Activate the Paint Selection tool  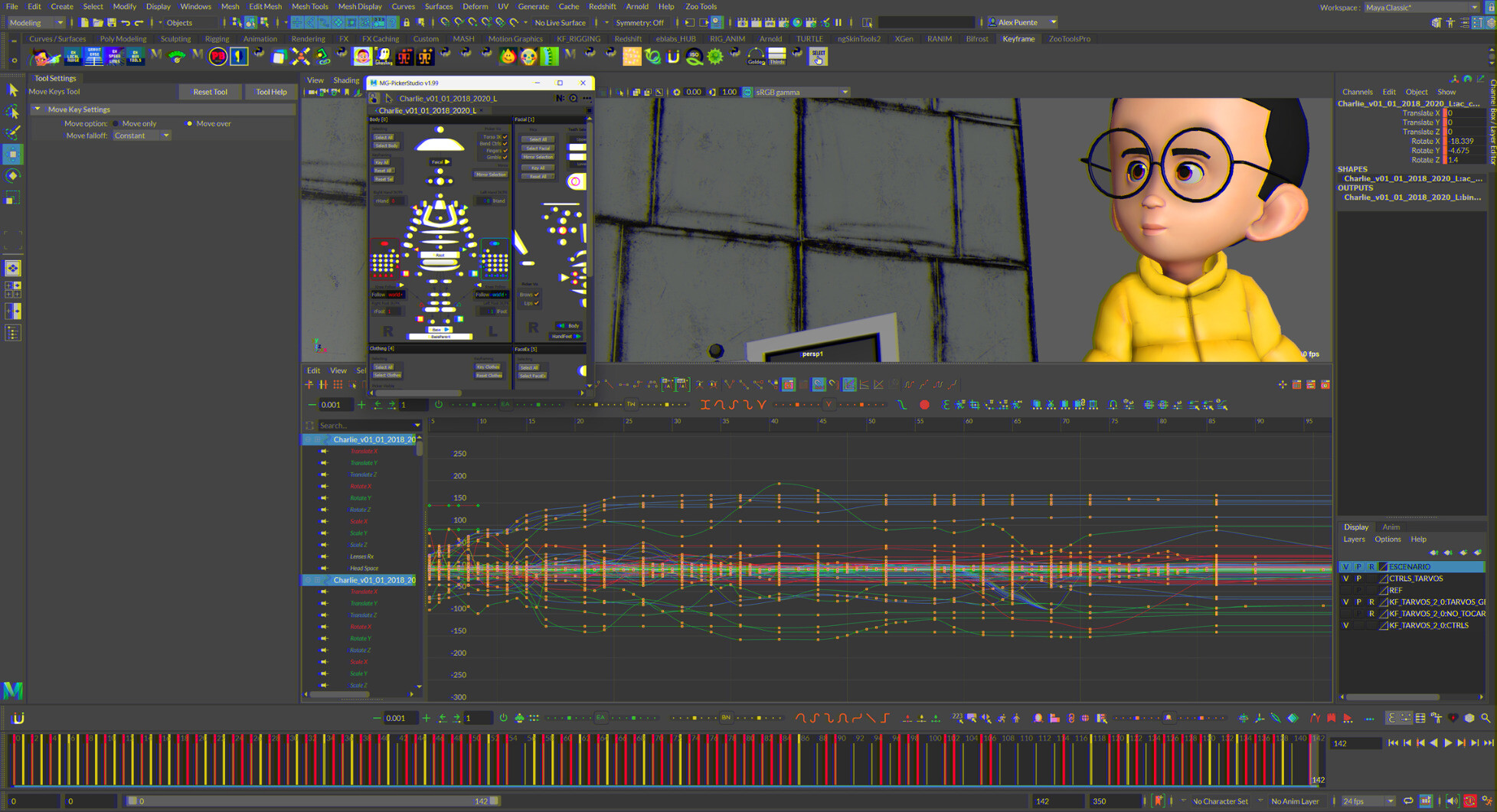[x=12, y=132]
